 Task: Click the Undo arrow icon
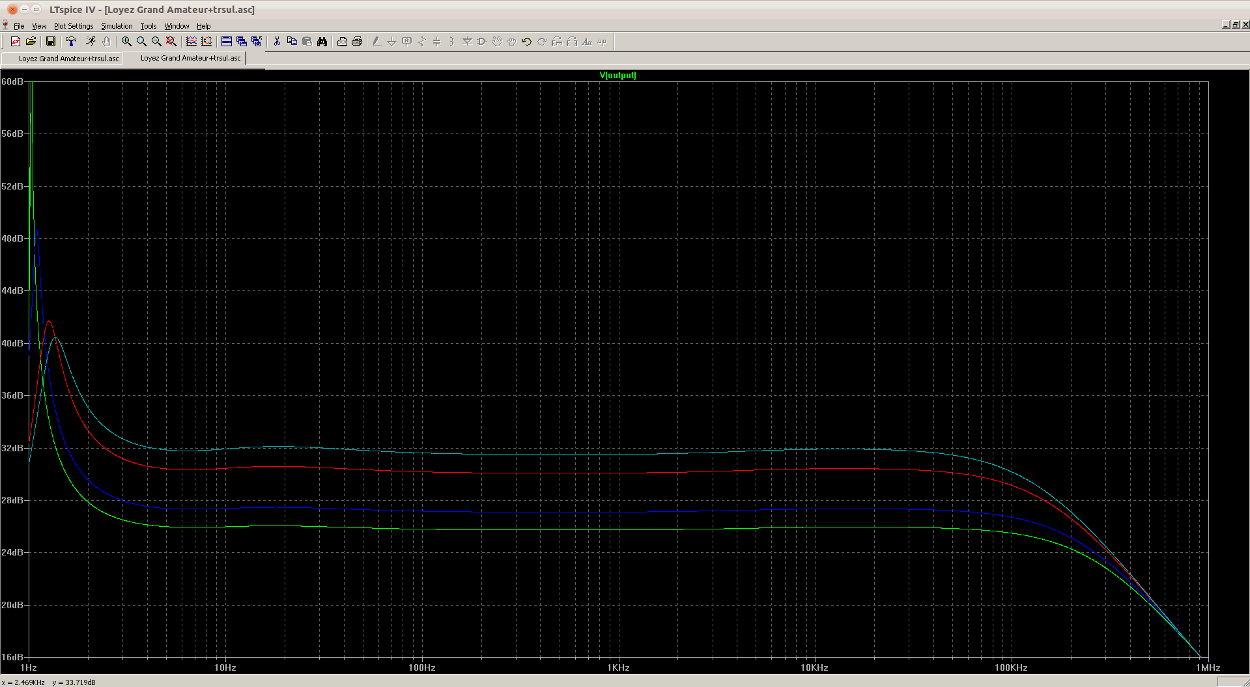point(527,41)
